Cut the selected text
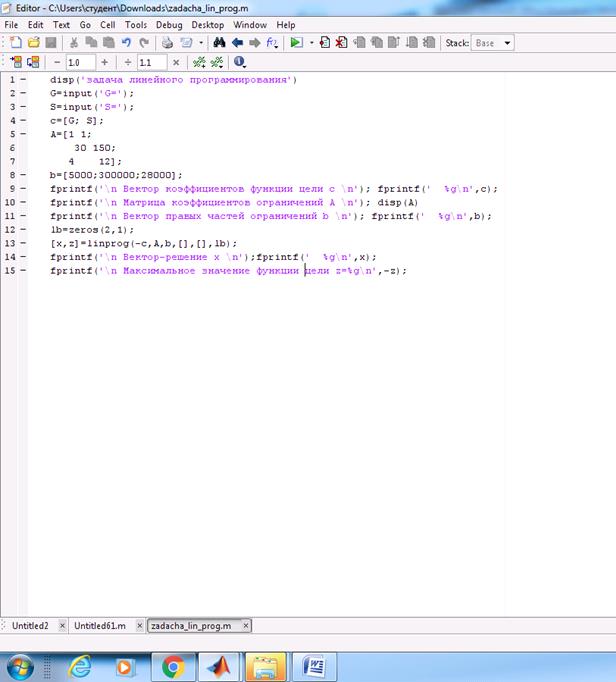The image size is (616, 682). pos(74,43)
